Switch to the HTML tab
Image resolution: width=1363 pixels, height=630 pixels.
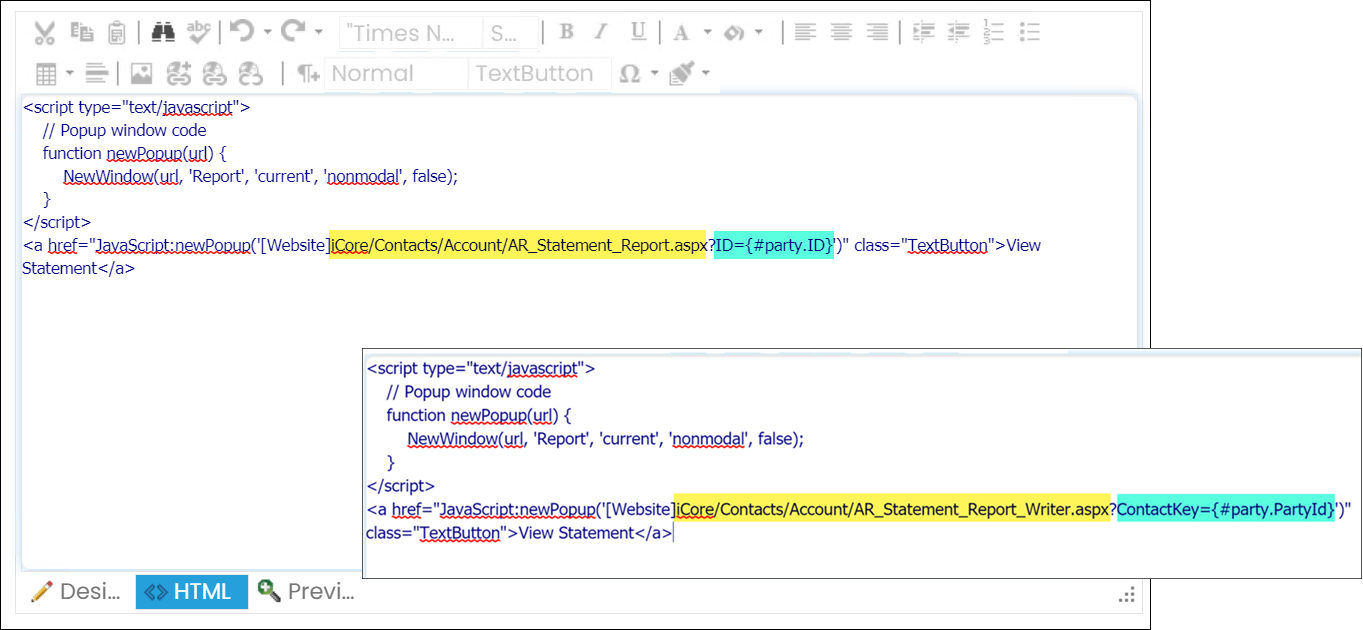192,591
